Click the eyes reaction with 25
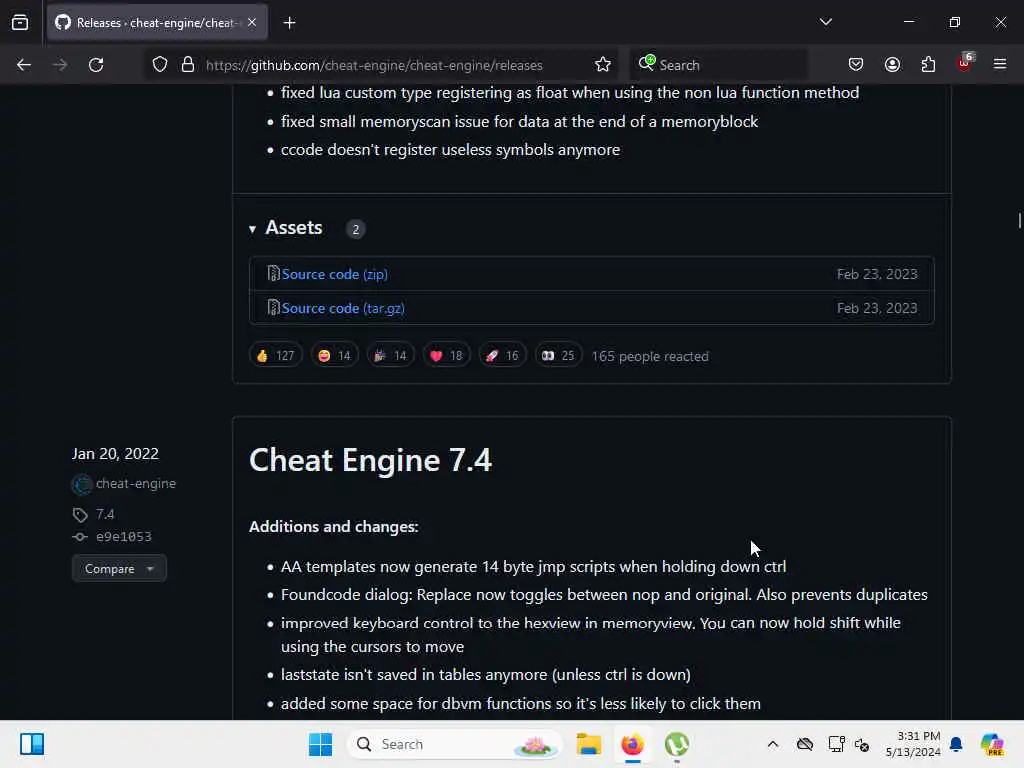The image size is (1024, 768). point(558,356)
